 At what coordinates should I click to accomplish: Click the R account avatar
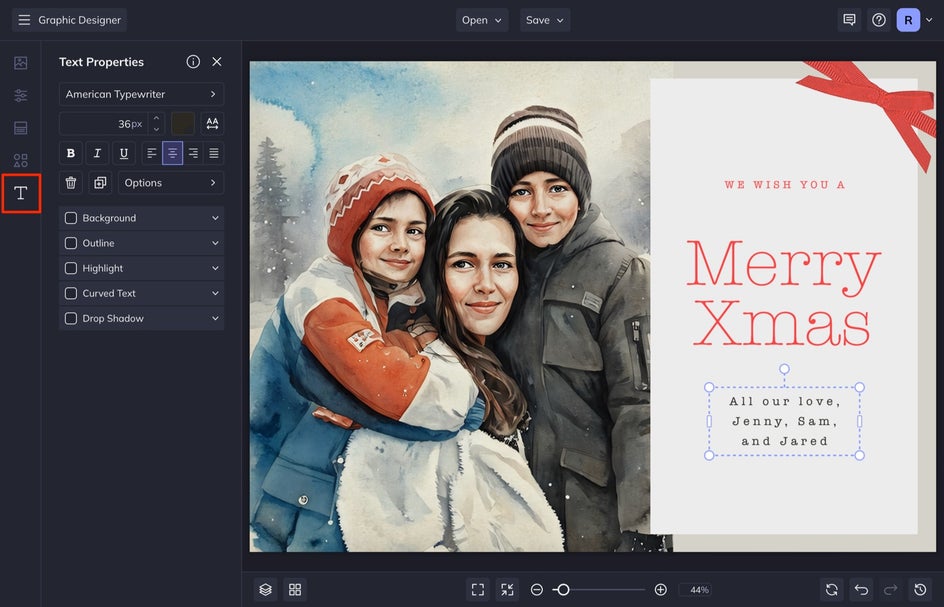pyautogui.click(x=908, y=20)
